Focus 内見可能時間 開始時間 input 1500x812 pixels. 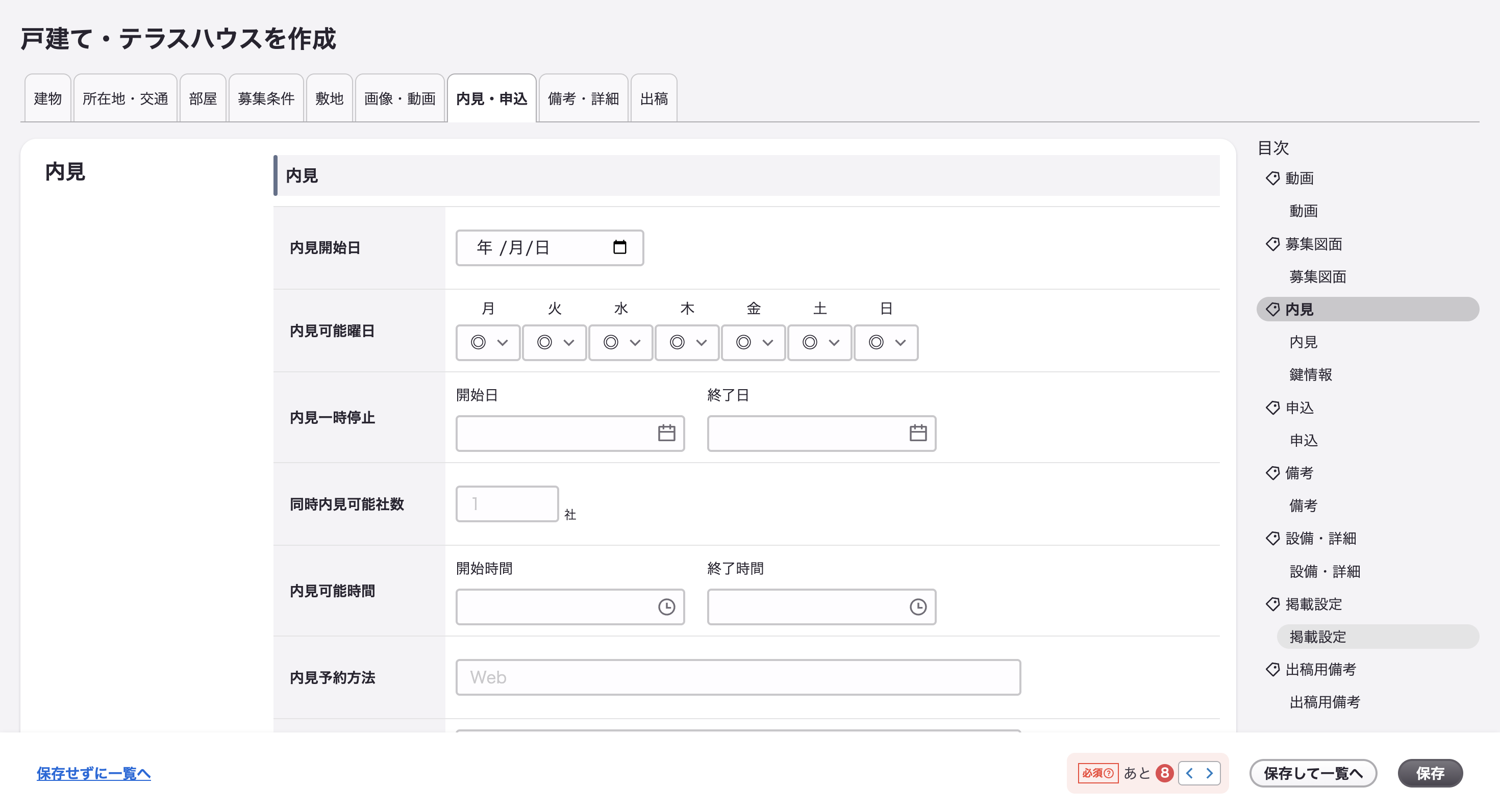pyautogui.click(x=570, y=606)
